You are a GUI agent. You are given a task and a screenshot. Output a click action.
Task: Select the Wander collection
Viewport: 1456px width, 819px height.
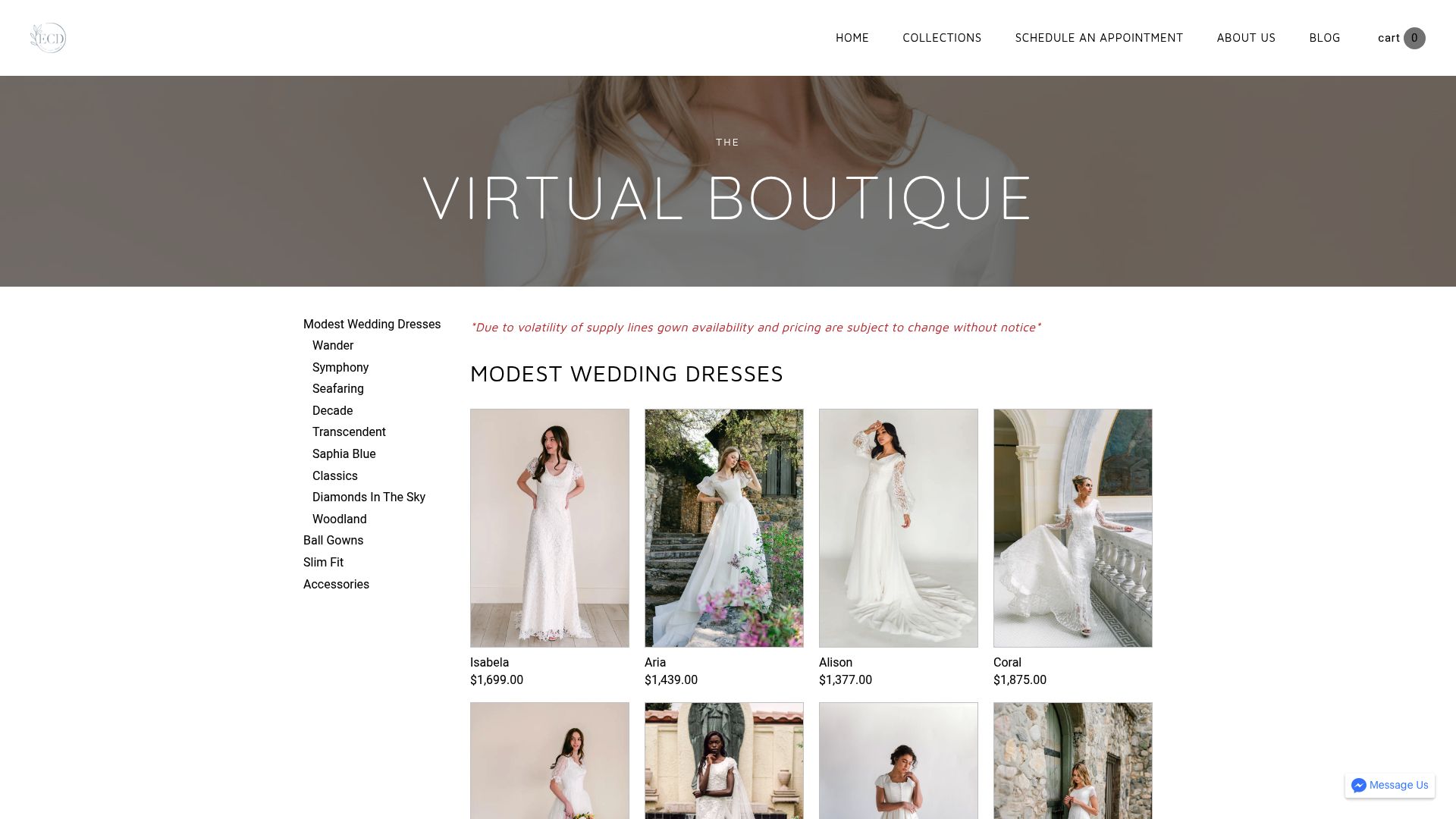click(x=332, y=345)
